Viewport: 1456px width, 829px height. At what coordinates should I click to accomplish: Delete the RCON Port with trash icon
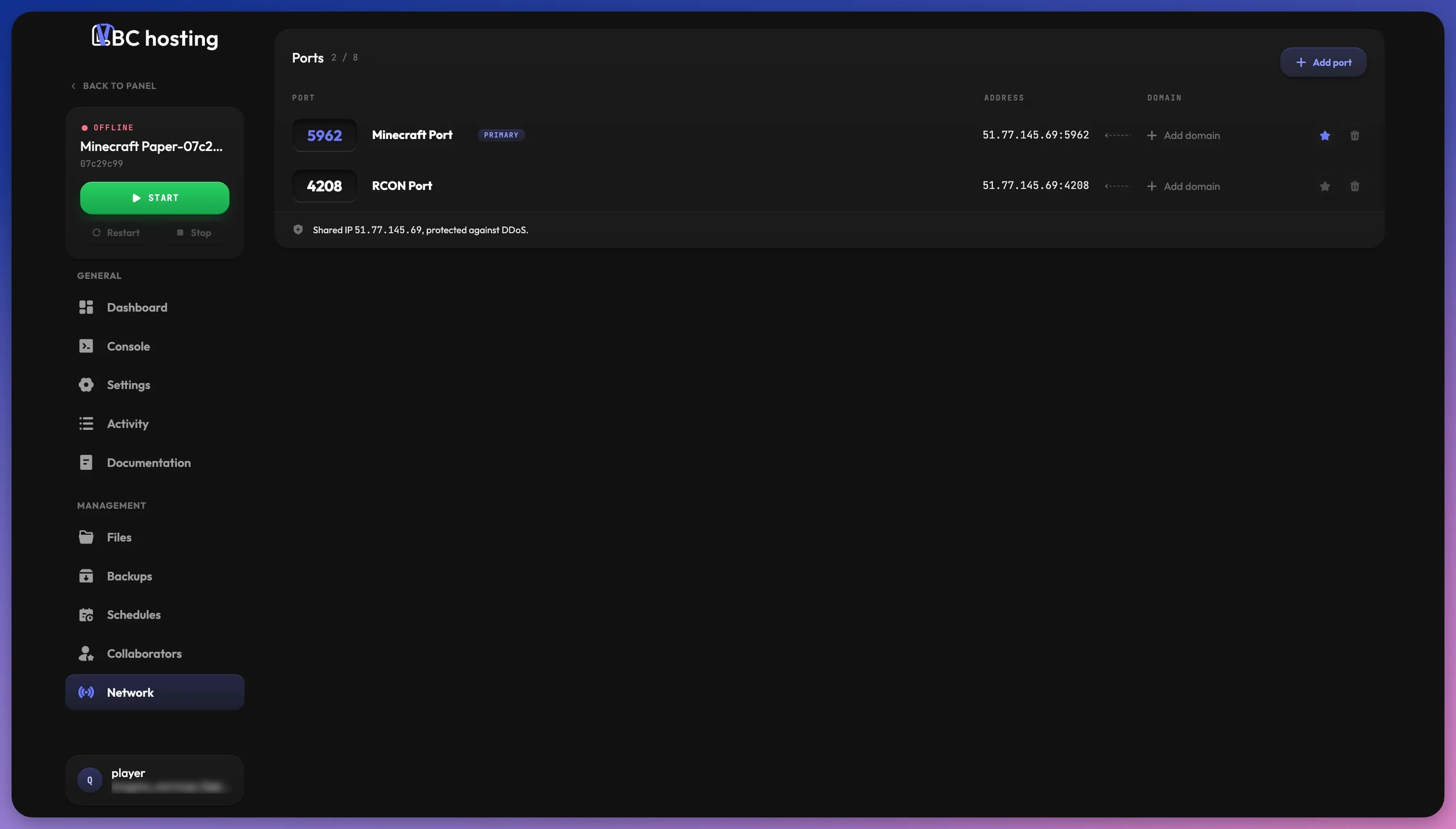coord(1355,186)
